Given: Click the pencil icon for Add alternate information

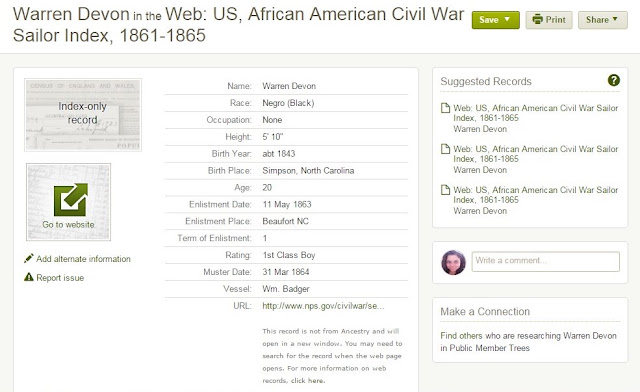Looking at the screenshot, I should (x=29, y=258).
